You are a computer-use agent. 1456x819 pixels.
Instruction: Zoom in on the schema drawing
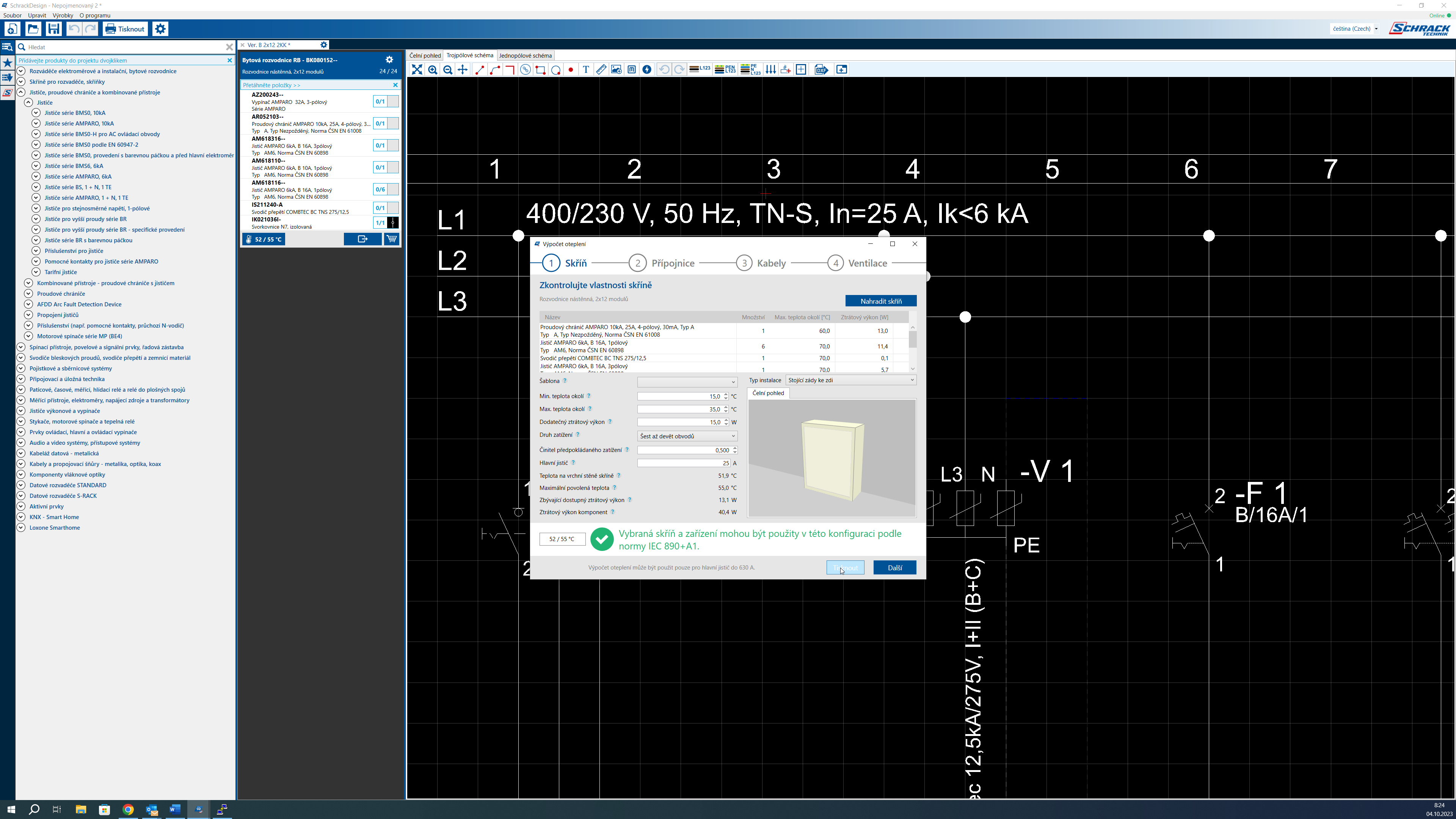pyautogui.click(x=432, y=69)
